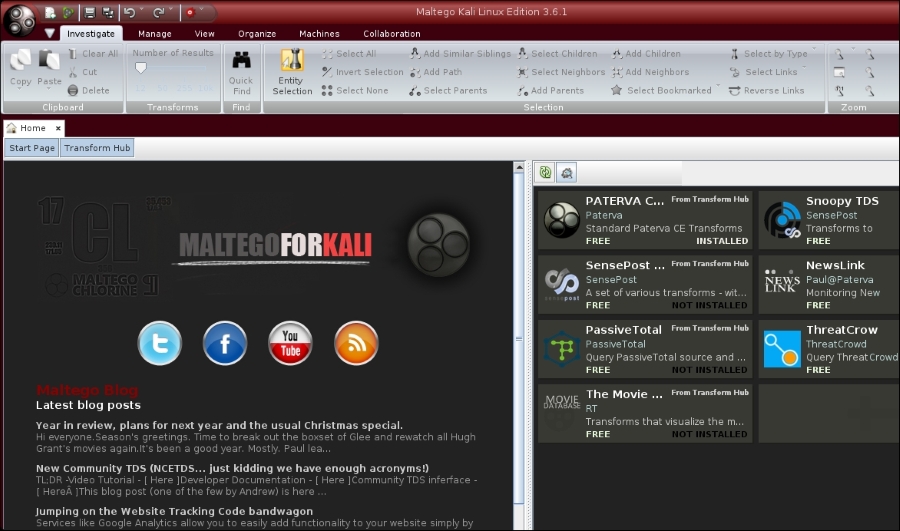Close the Home tab
The height and width of the screenshot is (531, 900).
pyautogui.click(x=58, y=128)
